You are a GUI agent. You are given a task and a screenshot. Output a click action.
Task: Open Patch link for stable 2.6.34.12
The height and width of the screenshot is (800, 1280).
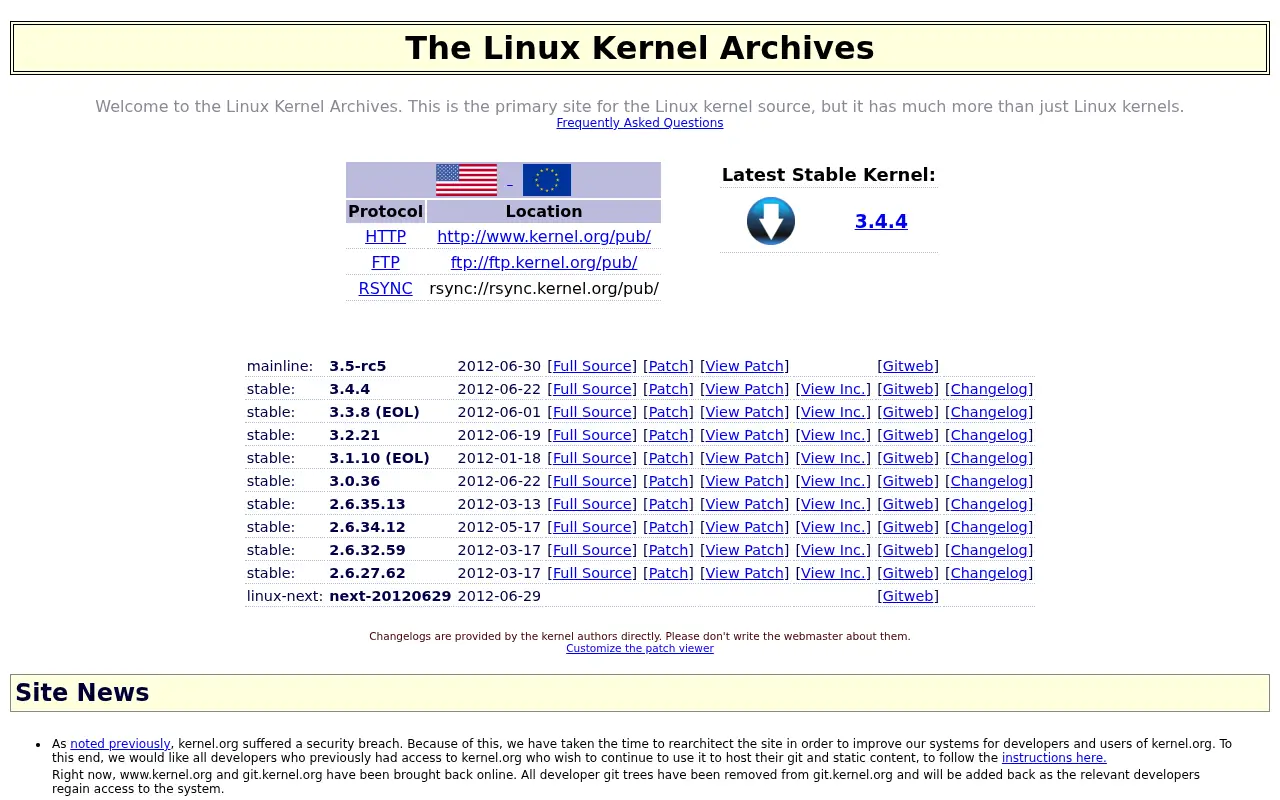[x=668, y=527]
